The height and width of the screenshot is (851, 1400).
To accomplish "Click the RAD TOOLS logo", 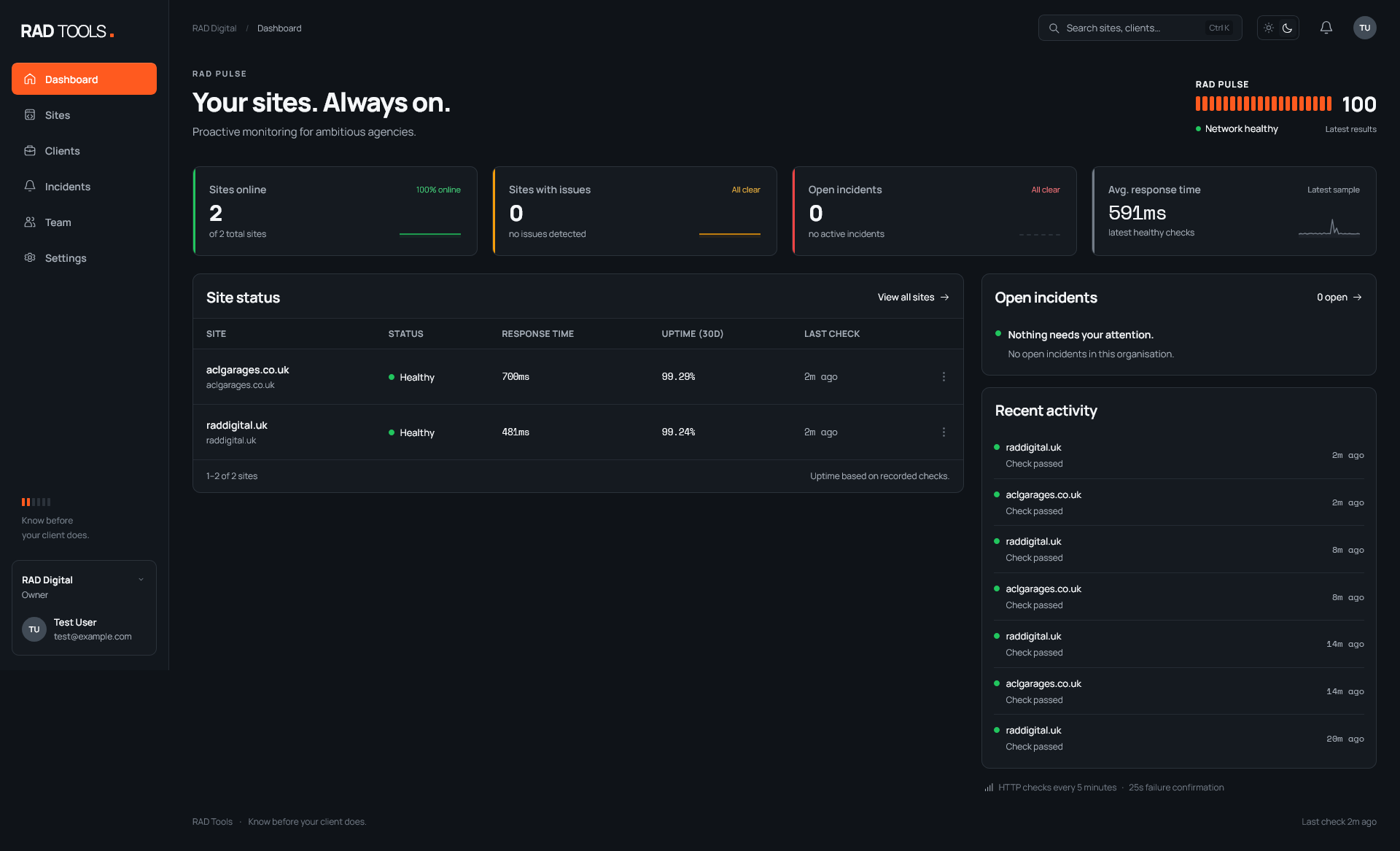I will 67,31.
